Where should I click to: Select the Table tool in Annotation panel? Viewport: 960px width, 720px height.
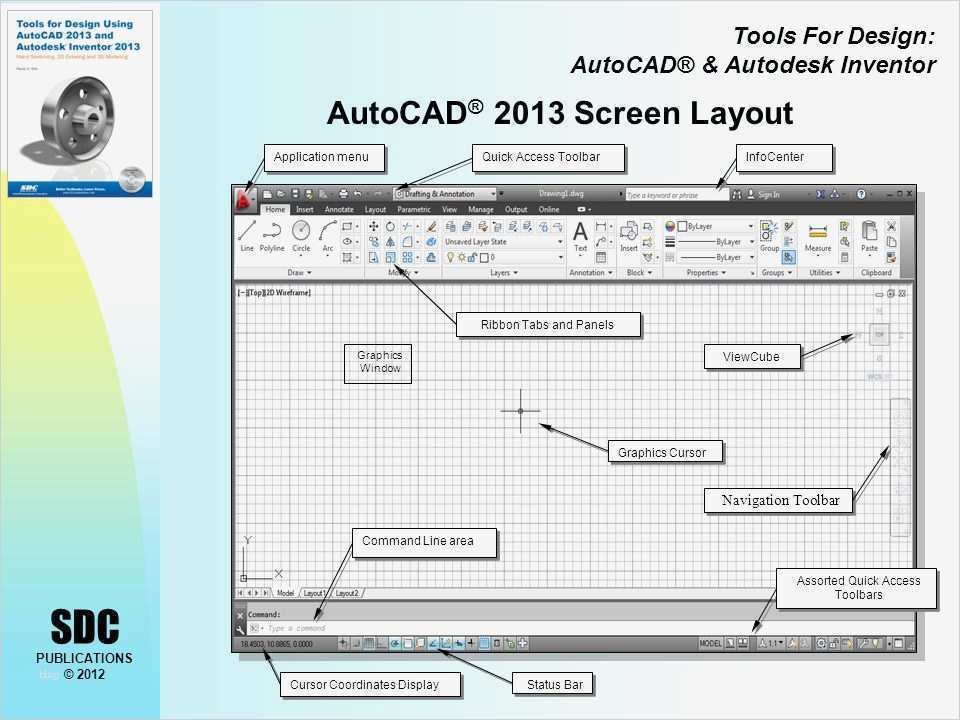(x=601, y=258)
